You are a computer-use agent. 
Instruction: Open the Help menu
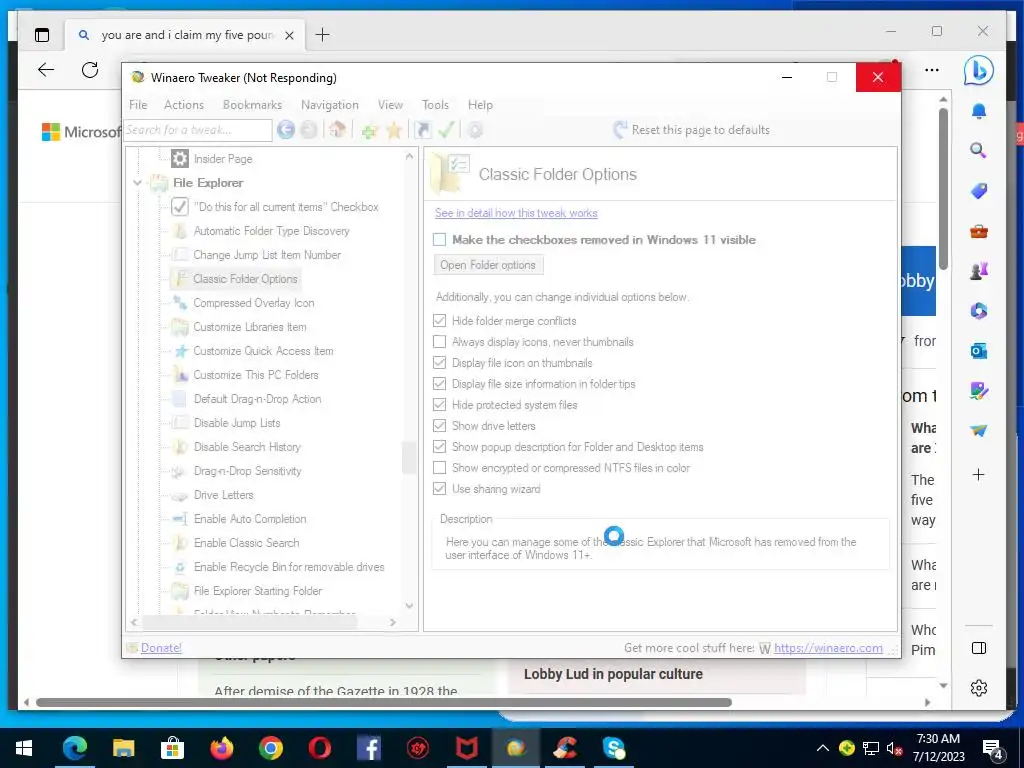point(480,104)
